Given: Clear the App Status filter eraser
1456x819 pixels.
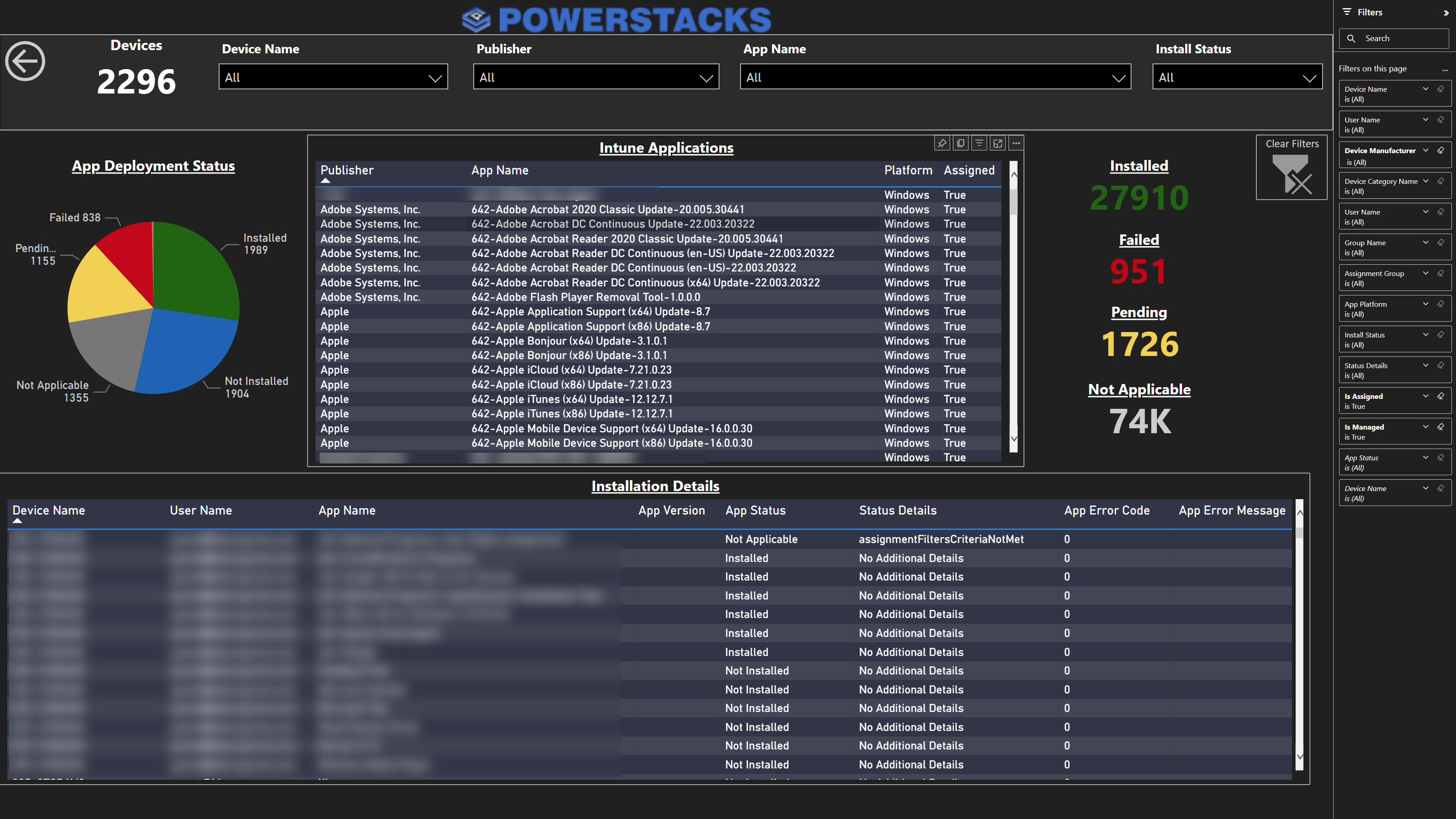Looking at the screenshot, I should 1441,458.
